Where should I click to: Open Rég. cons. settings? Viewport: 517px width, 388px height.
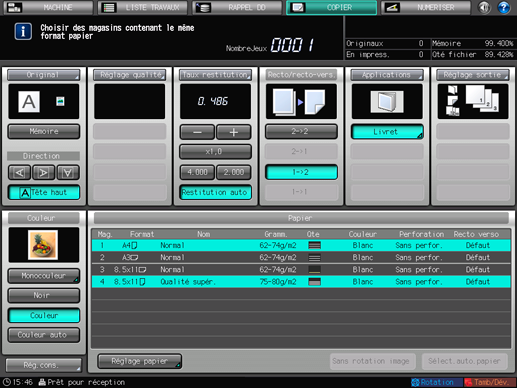pyautogui.click(x=44, y=365)
